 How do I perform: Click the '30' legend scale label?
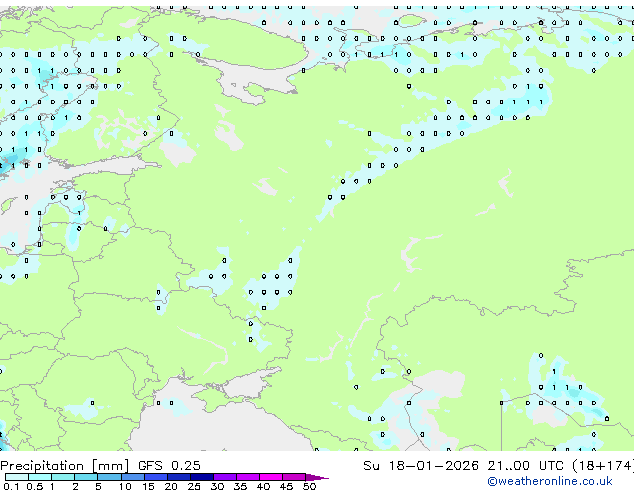[x=217, y=486]
